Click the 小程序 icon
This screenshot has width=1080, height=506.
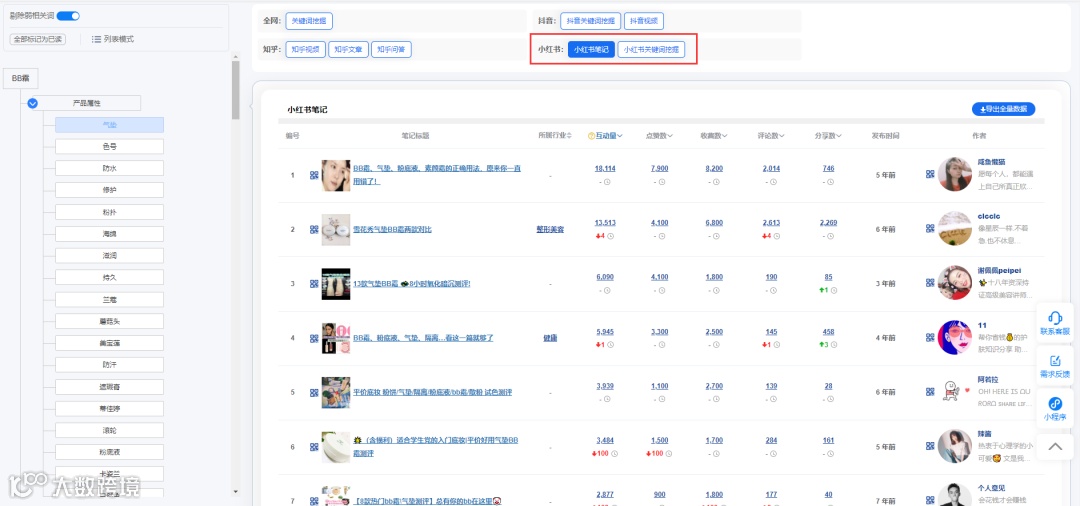tap(1055, 404)
